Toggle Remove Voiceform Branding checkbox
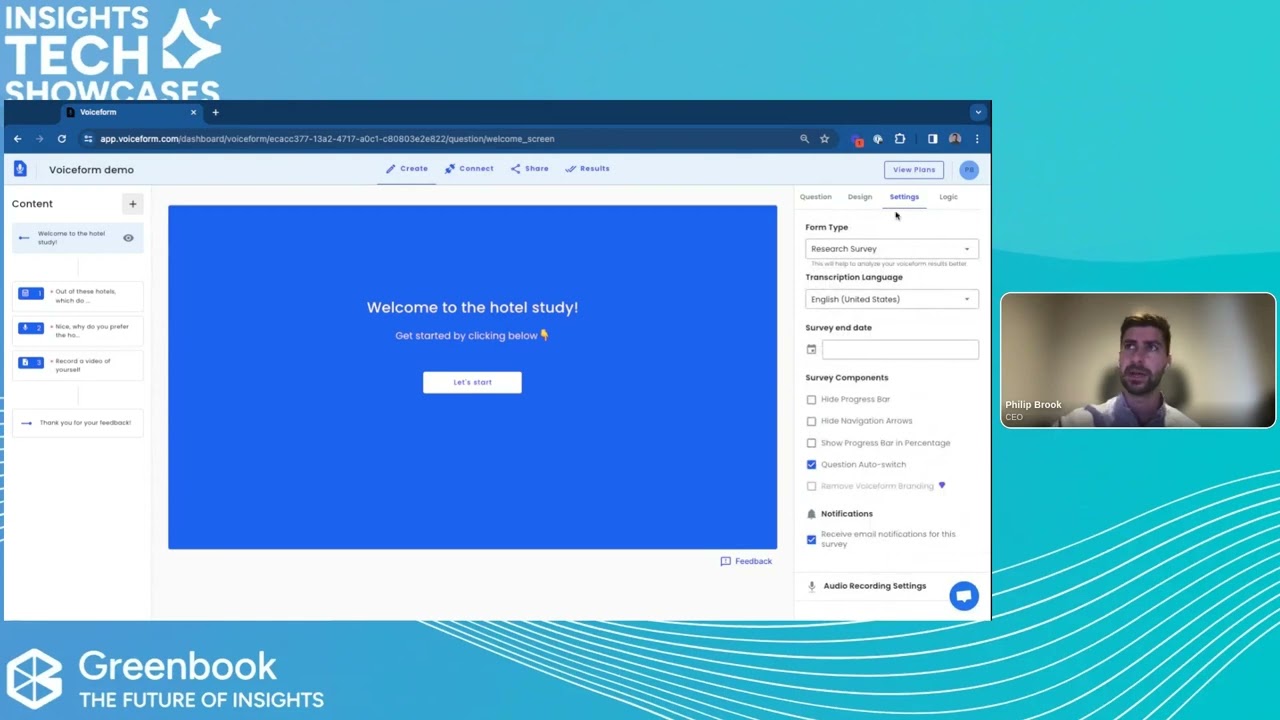Image resolution: width=1280 pixels, height=720 pixels. click(x=811, y=486)
